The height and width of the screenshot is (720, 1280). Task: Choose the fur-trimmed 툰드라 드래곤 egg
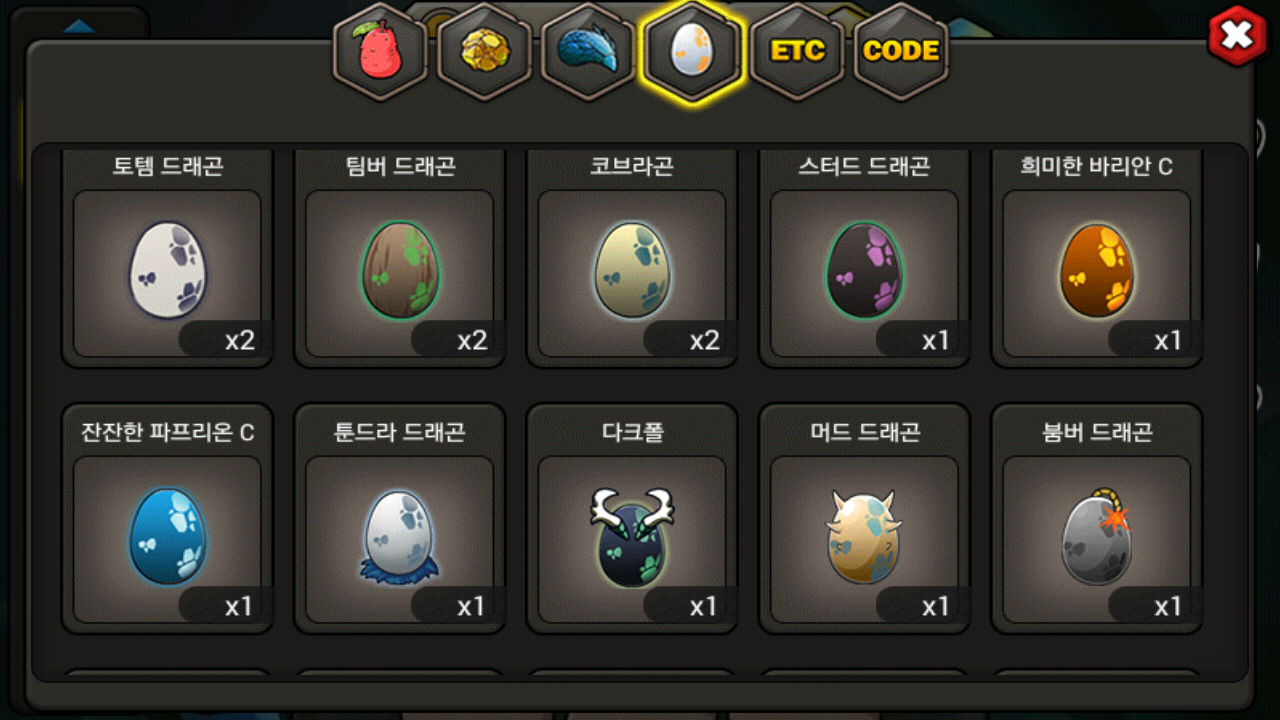[400, 538]
